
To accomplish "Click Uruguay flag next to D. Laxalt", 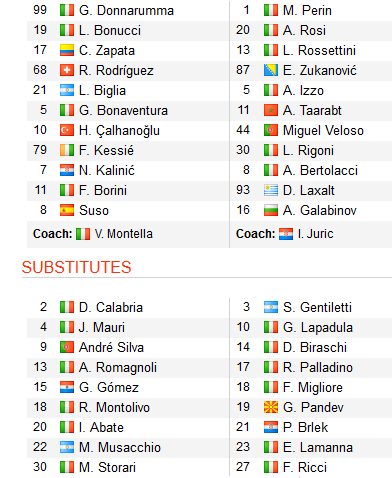I will pos(271,190).
